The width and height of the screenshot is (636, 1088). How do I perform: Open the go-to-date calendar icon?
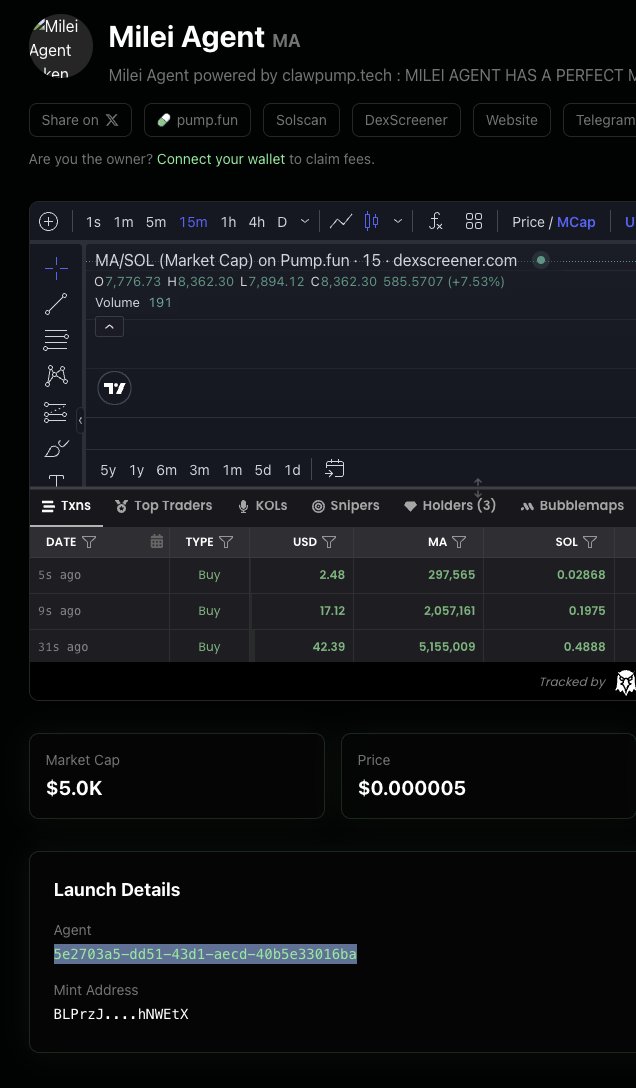click(x=335, y=470)
